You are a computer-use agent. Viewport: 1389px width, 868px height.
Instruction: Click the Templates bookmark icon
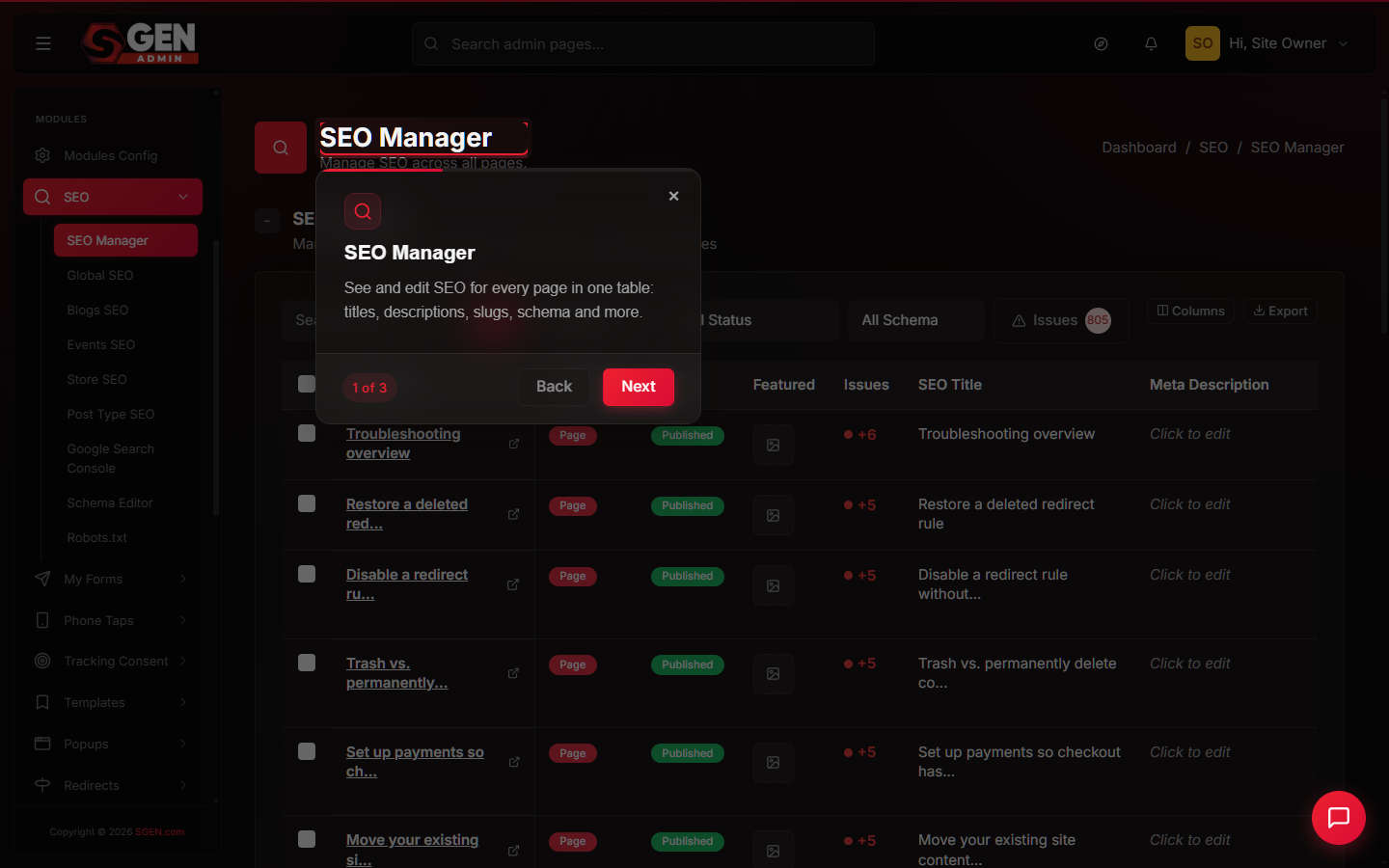click(x=42, y=702)
